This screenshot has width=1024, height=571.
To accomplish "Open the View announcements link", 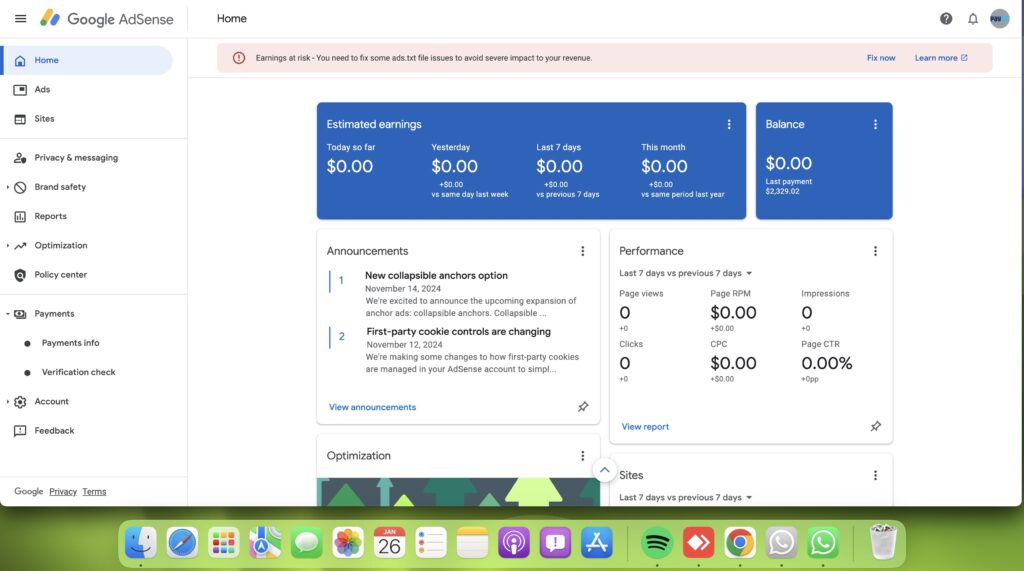I will pyautogui.click(x=372, y=407).
